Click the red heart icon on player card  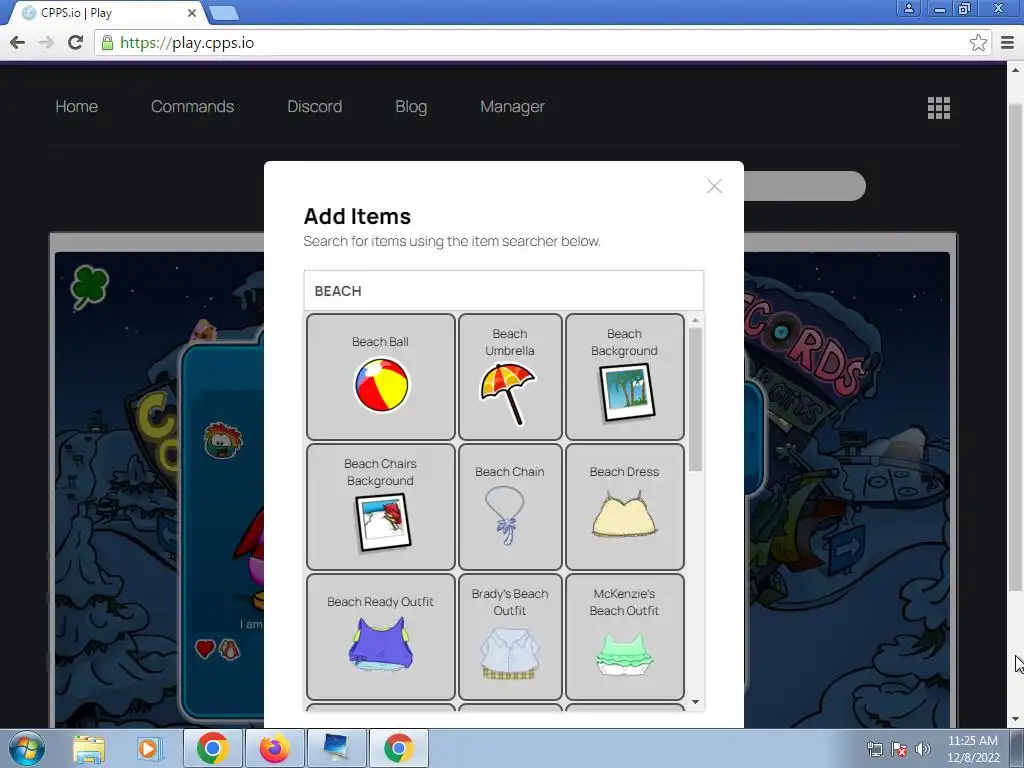pyautogui.click(x=205, y=648)
